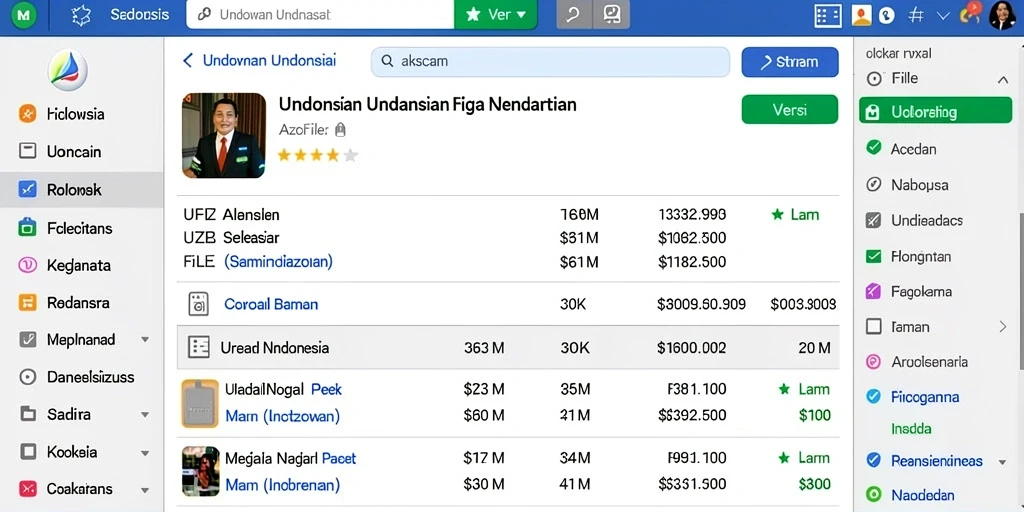The image size is (1024, 512).
Task: Click into the akscam search field
Action: [x=550, y=62]
